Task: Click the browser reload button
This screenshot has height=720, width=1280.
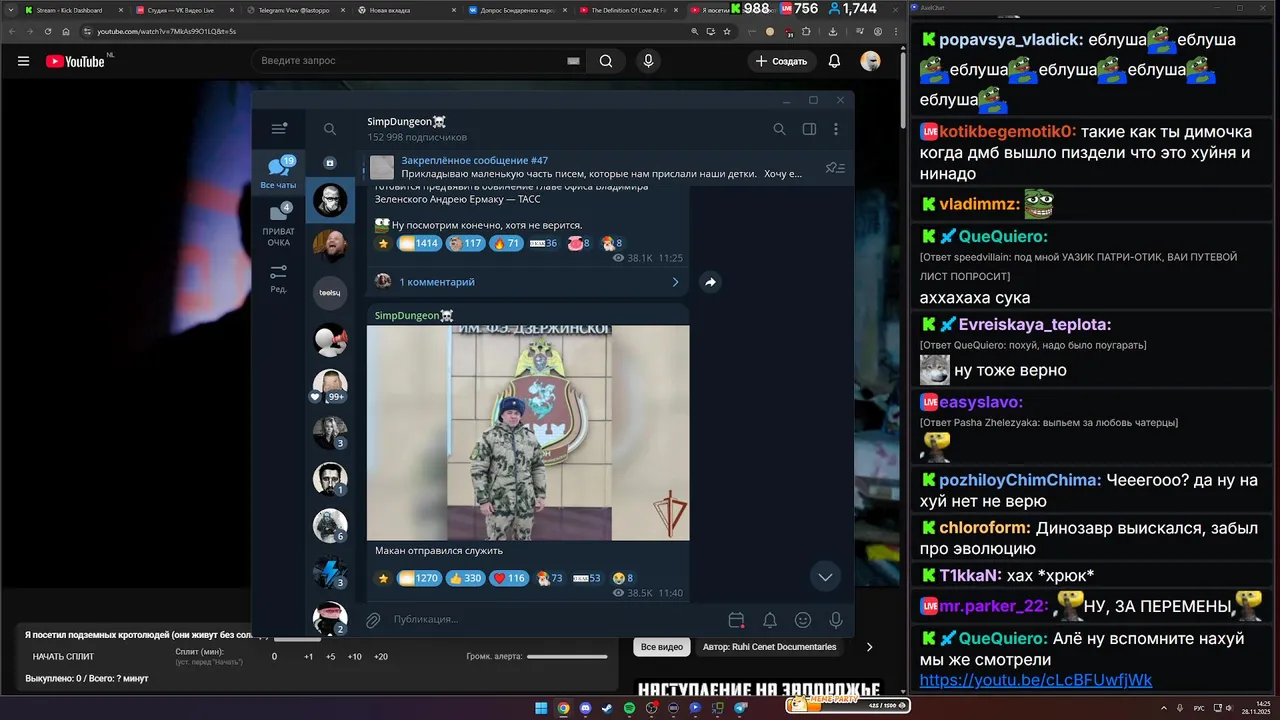Action: pyautogui.click(x=47, y=31)
